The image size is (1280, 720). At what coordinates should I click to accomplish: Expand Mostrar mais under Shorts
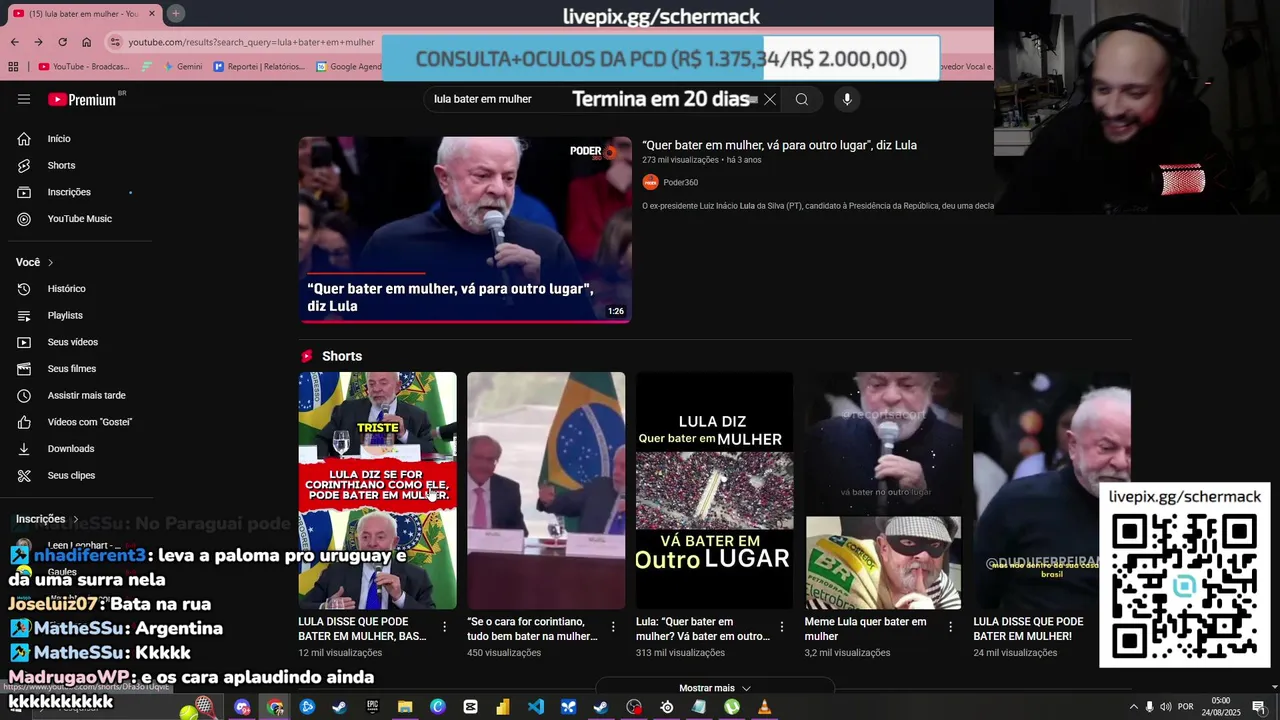tap(714, 688)
